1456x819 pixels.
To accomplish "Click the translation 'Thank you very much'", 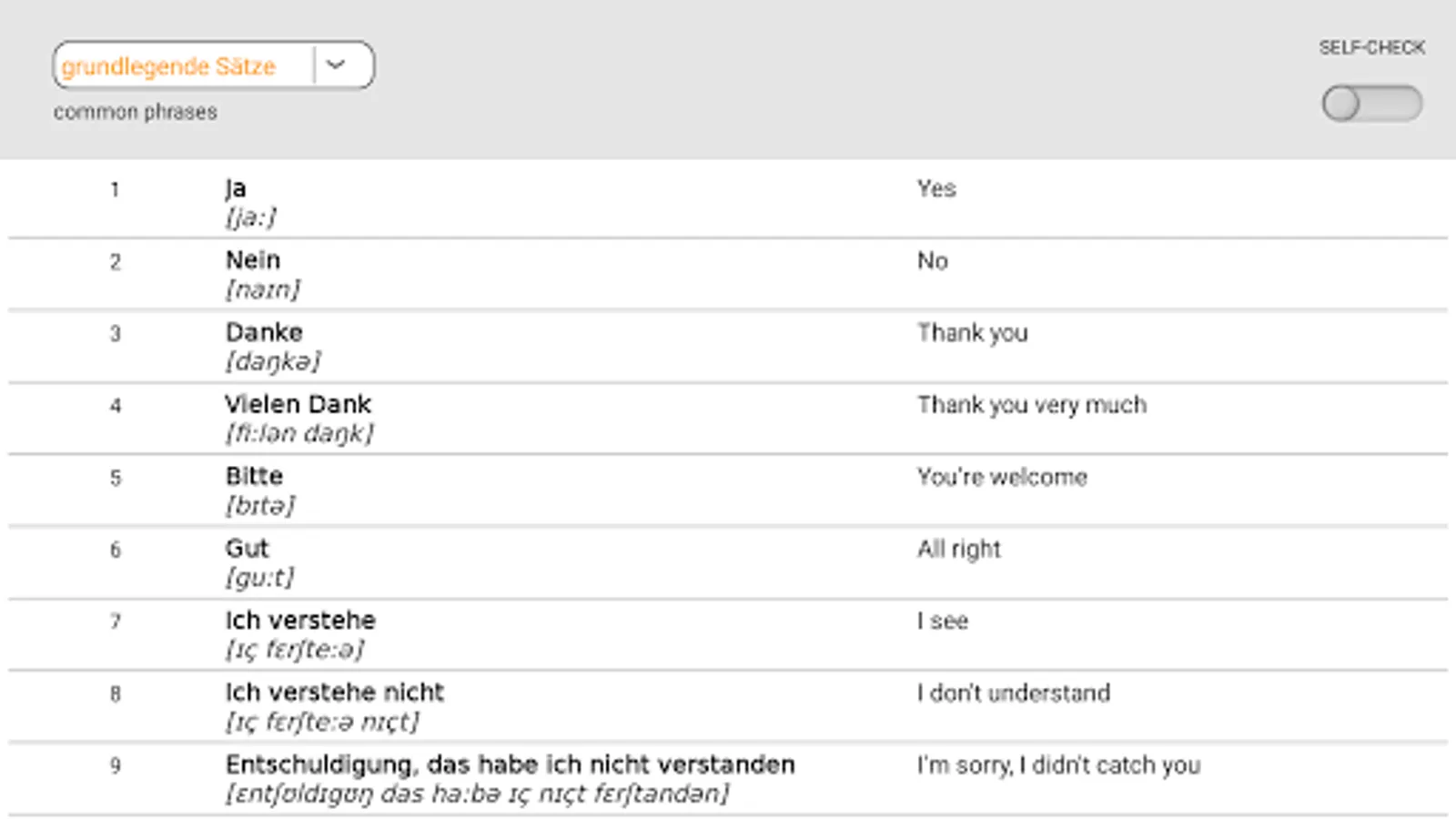I will click(x=1031, y=405).
